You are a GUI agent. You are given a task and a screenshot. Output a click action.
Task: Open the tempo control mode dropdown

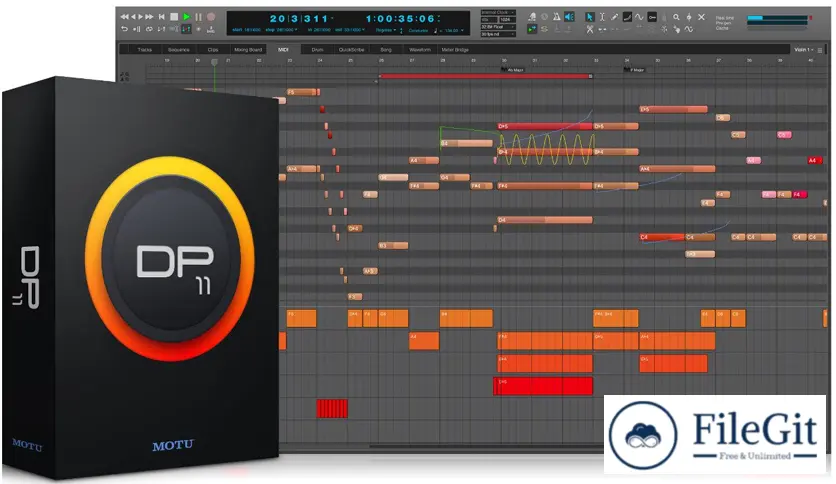click(419, 30)
